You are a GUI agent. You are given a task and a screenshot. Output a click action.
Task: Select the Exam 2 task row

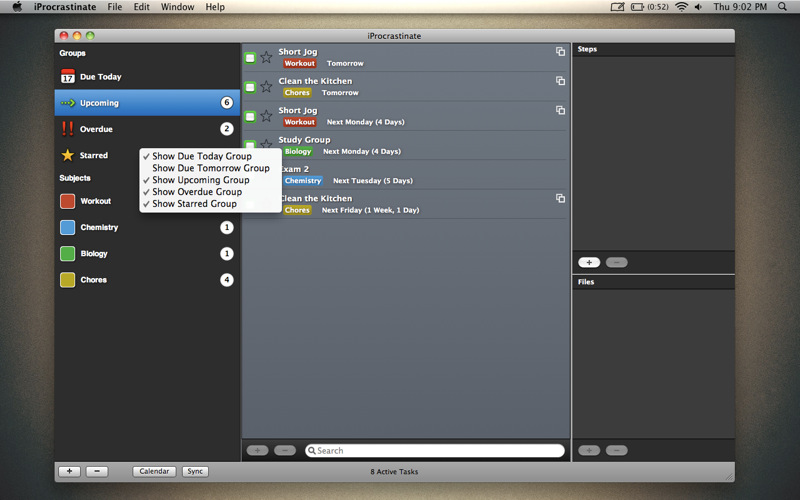[405, 175]
